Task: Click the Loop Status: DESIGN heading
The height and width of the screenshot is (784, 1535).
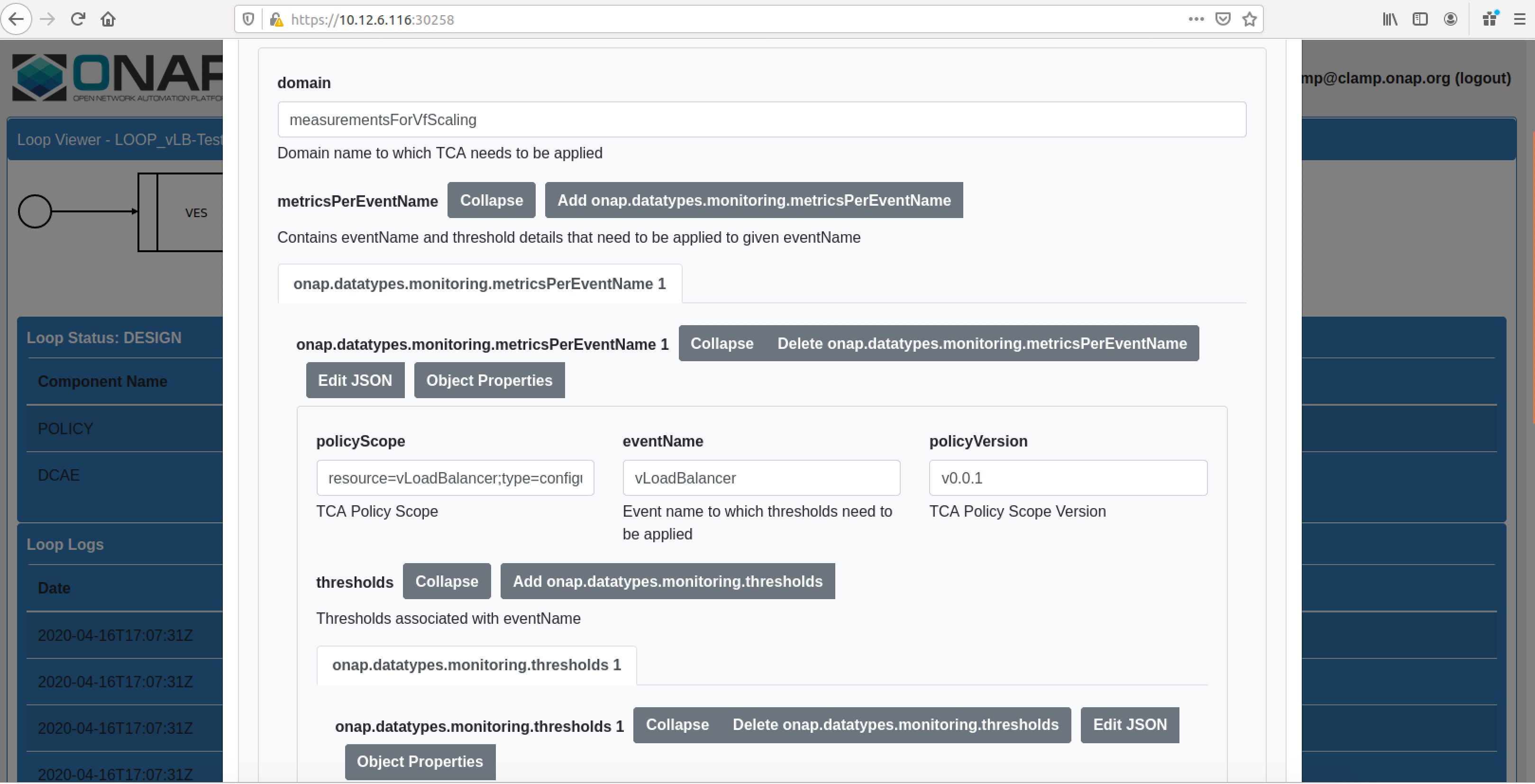Action: click(x=104, y=338)
